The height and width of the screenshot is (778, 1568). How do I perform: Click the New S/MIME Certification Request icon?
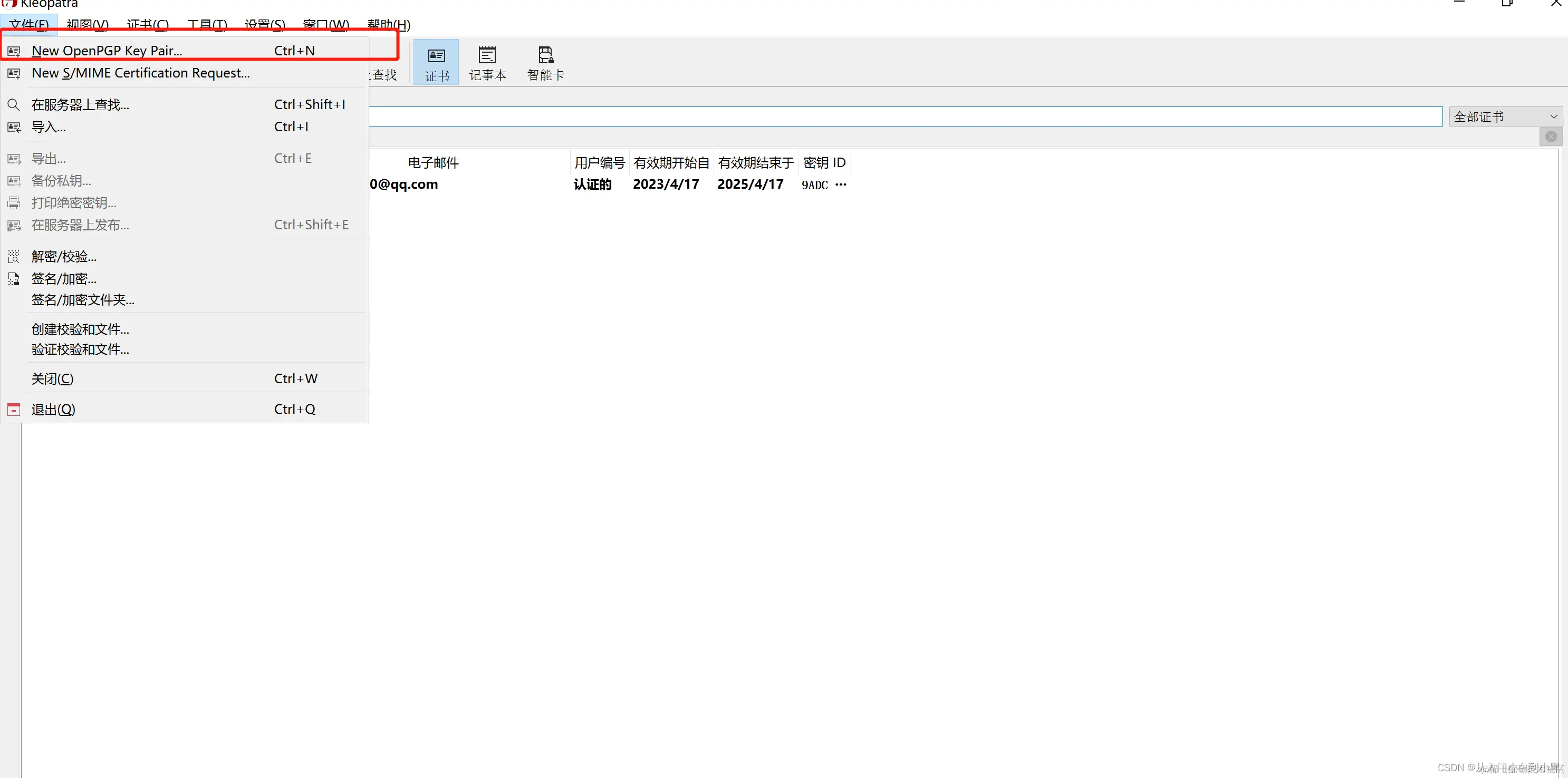point(13,74)
